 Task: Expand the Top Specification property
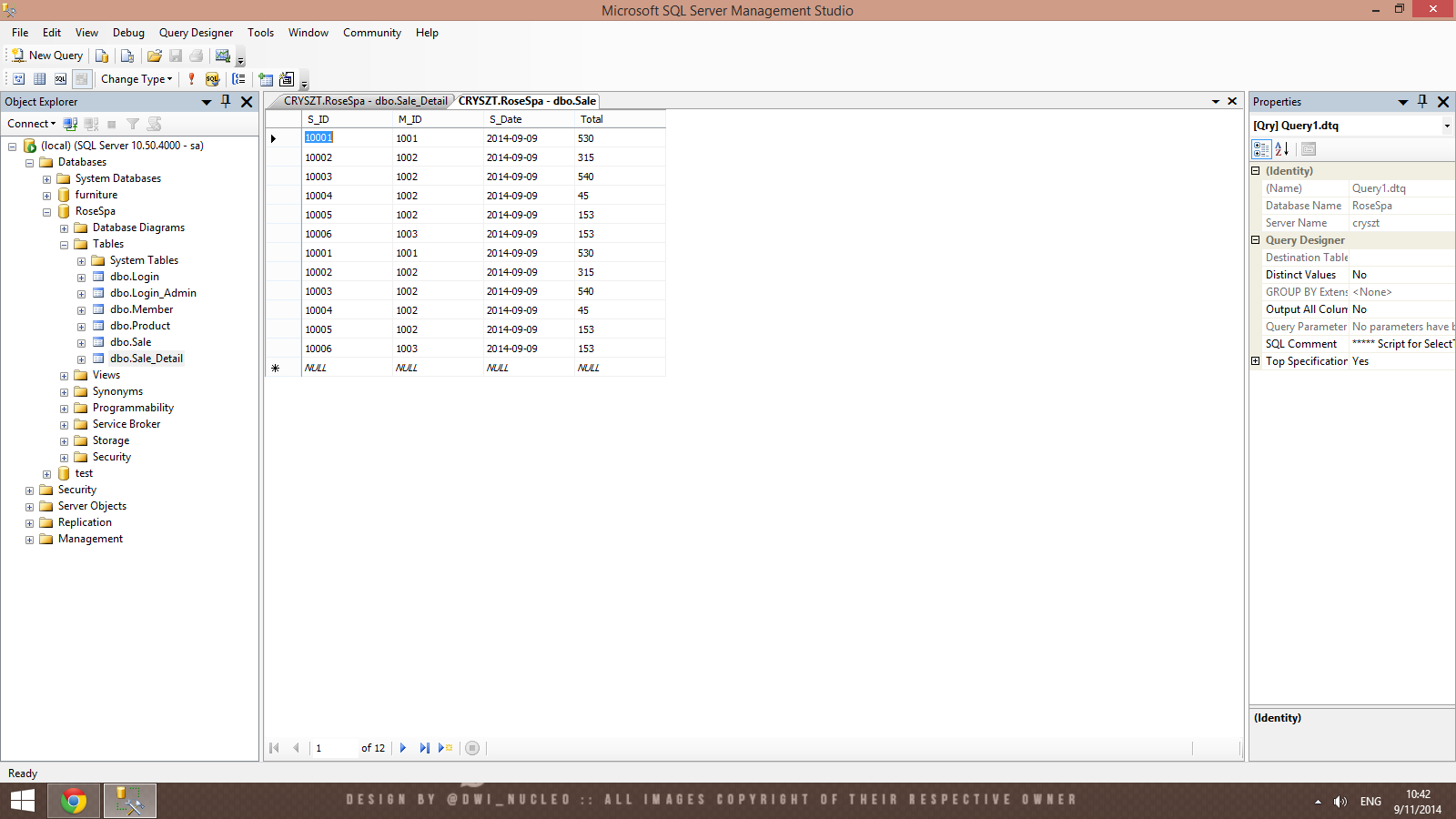coord(1256,361)
